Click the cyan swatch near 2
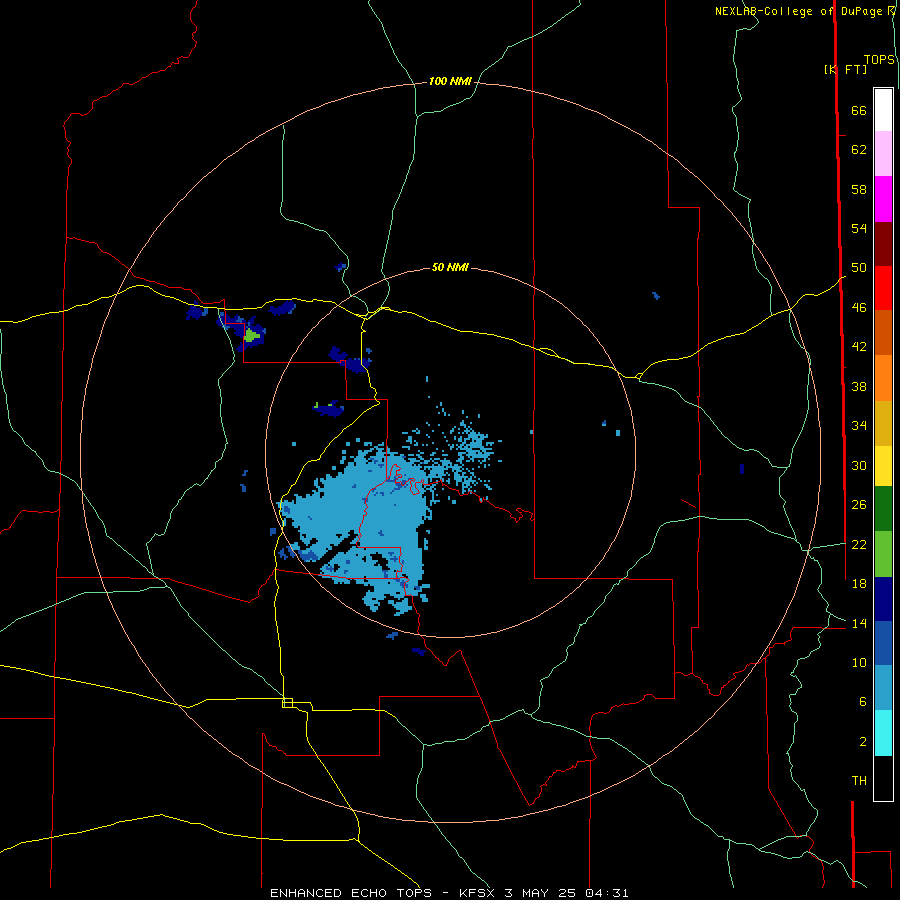 tap(883, 733)
